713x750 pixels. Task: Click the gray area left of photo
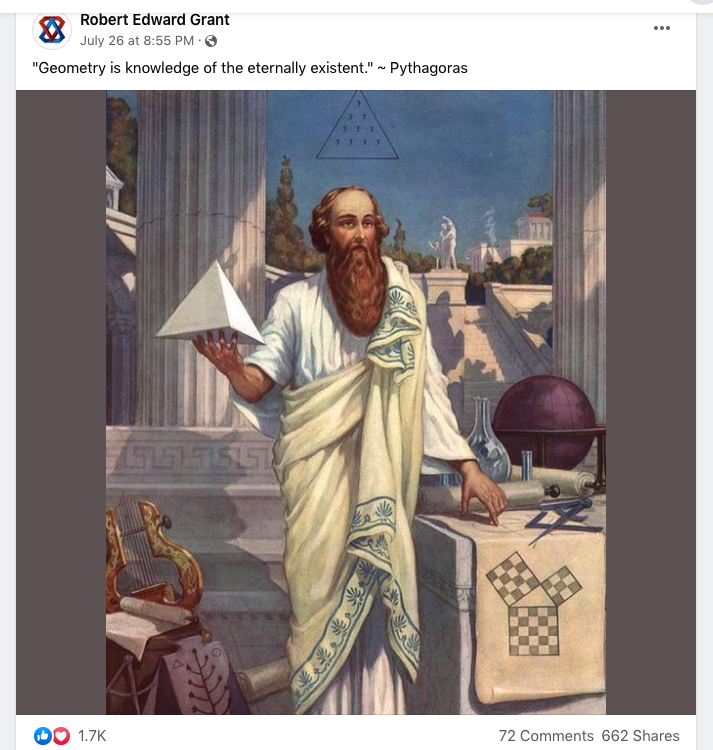click(x=61, y=402)
